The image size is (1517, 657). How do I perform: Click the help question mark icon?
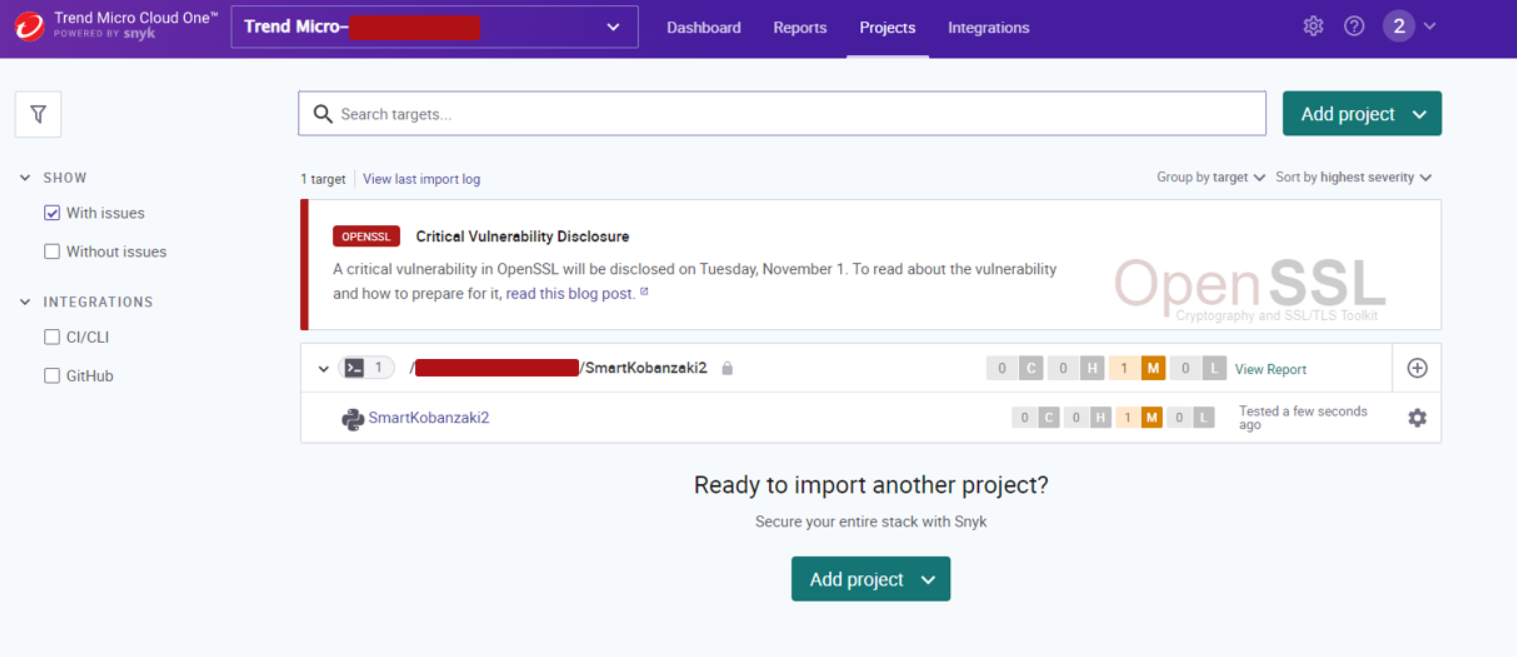pyautogui.click(x=1354, y=27)
